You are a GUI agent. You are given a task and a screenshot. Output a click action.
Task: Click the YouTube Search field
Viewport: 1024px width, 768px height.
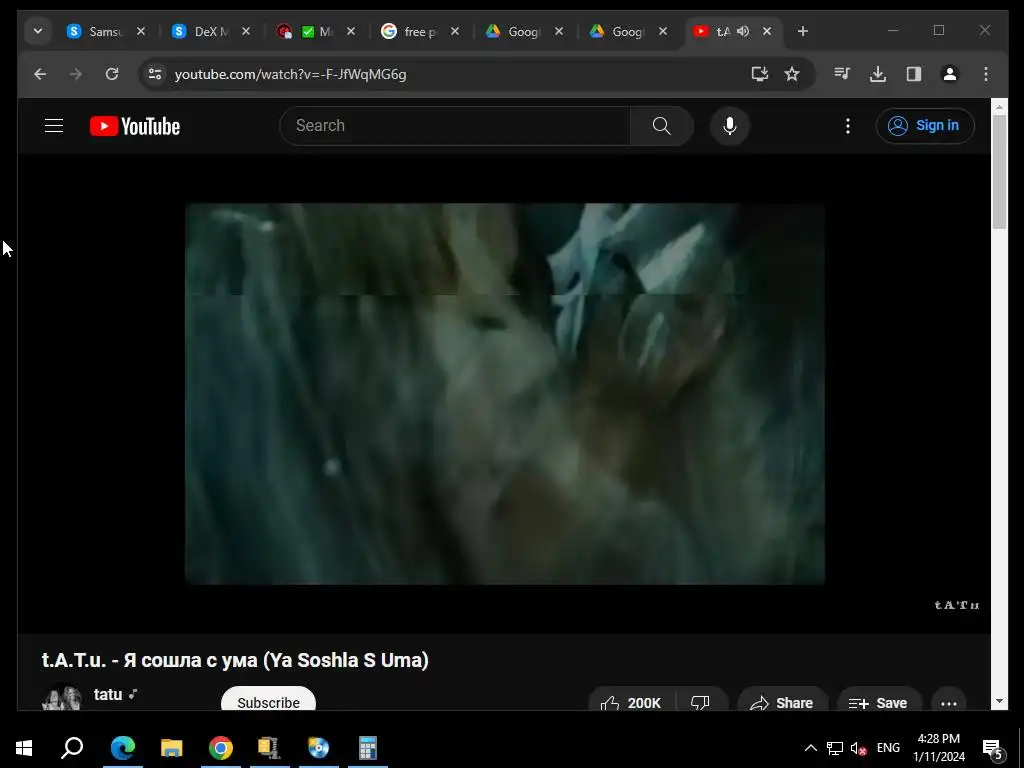(x=455, y=125)
